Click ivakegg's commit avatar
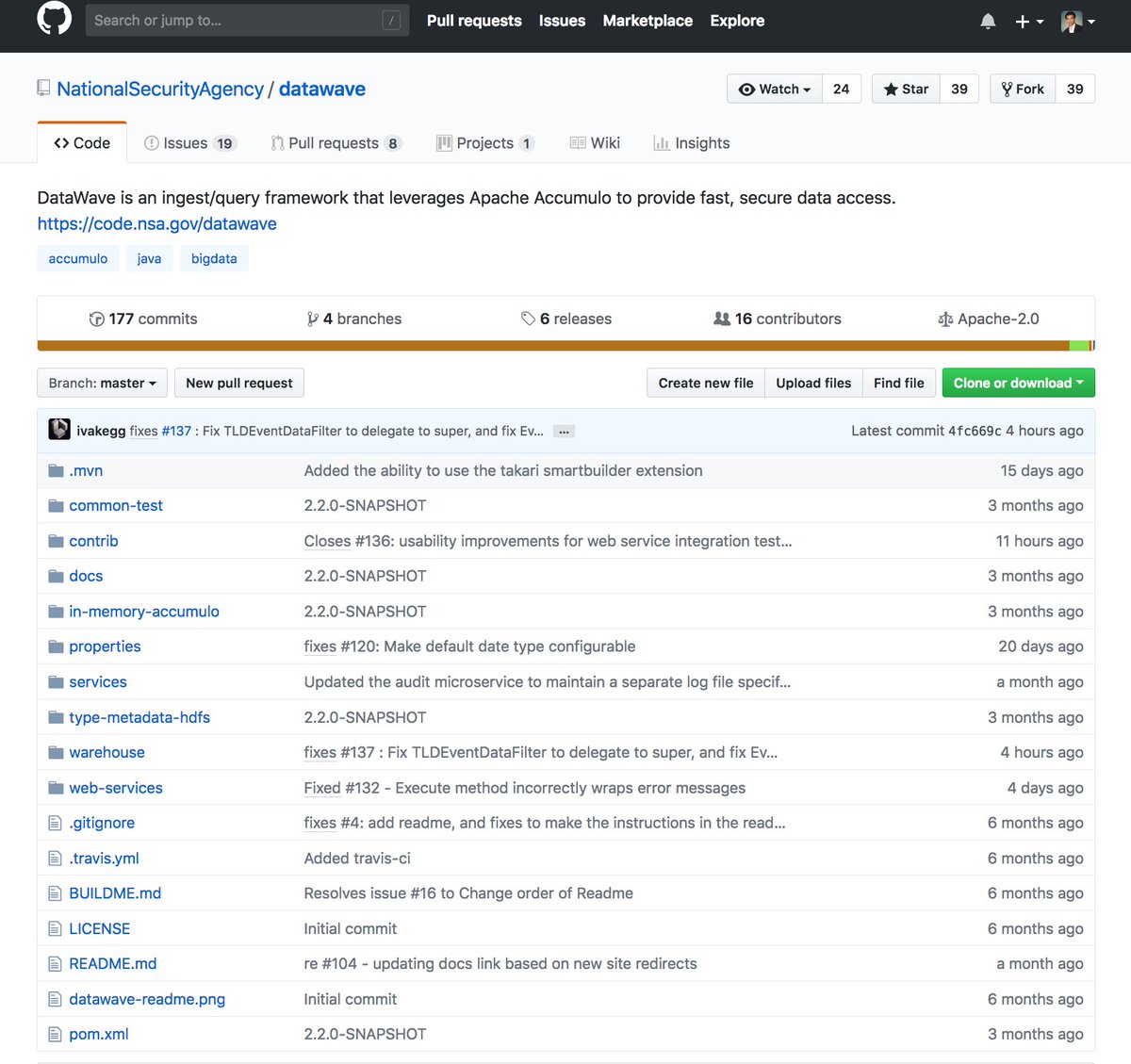The image size is (1131, 1064). pos(59,430)
